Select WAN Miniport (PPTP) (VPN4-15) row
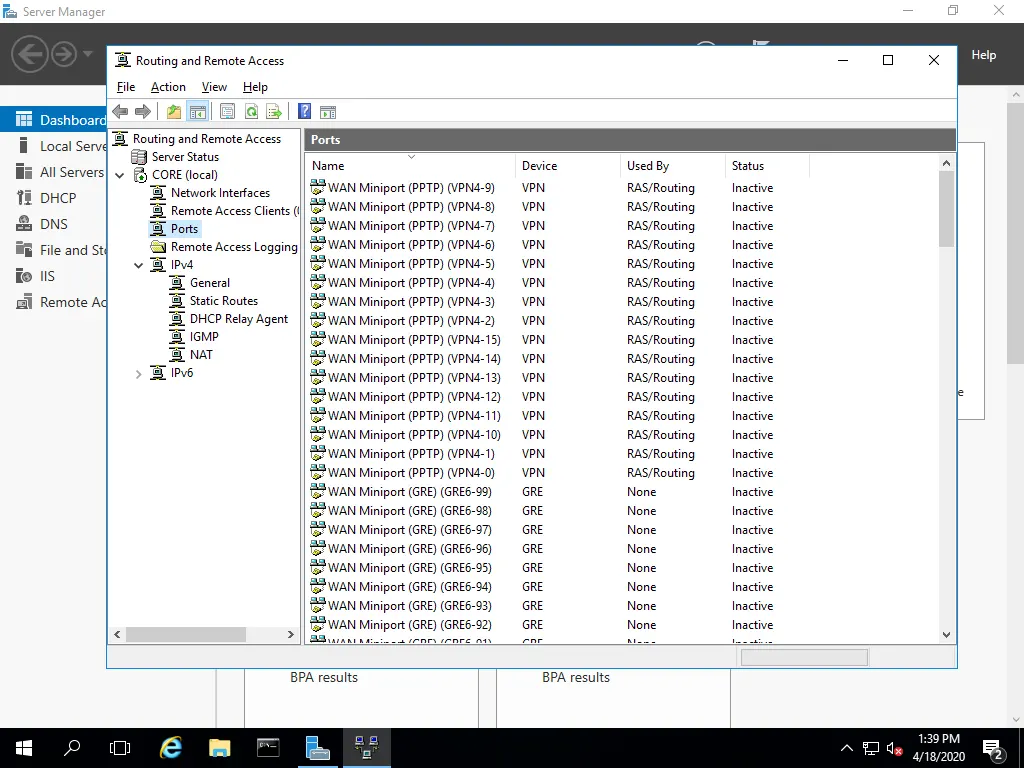Image resolution: width=1024 pixels, height=768 pixels. 414,340
